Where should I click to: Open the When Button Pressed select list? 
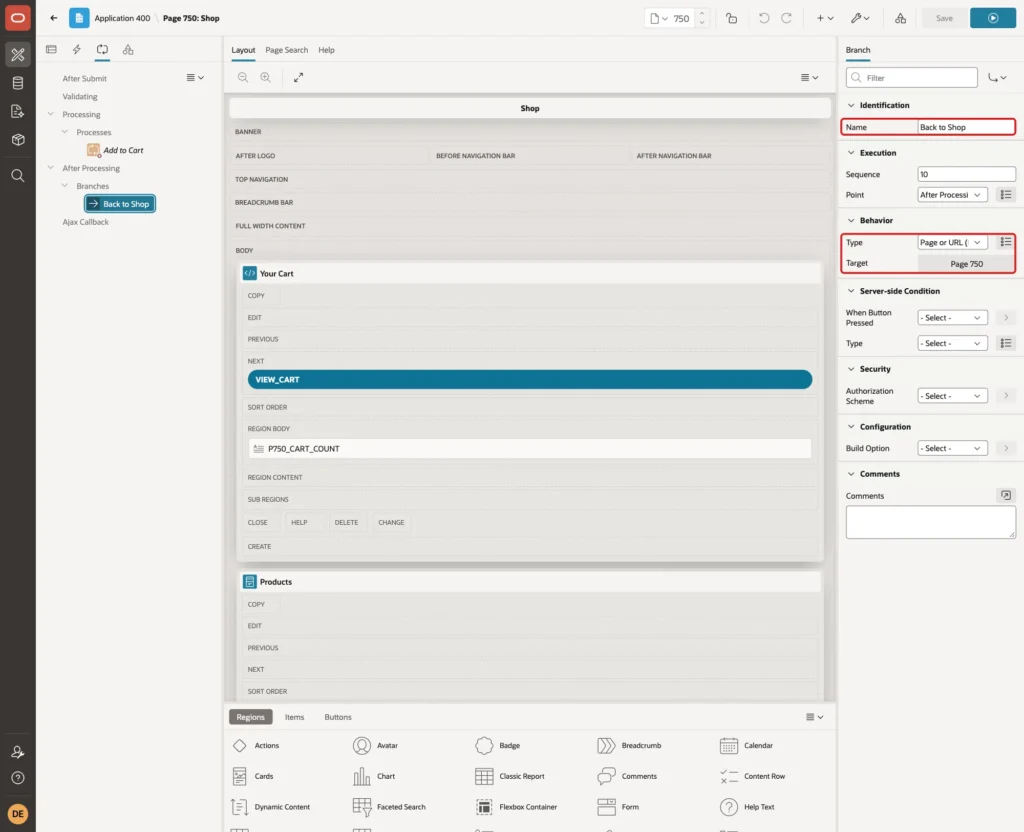point(952,317)
